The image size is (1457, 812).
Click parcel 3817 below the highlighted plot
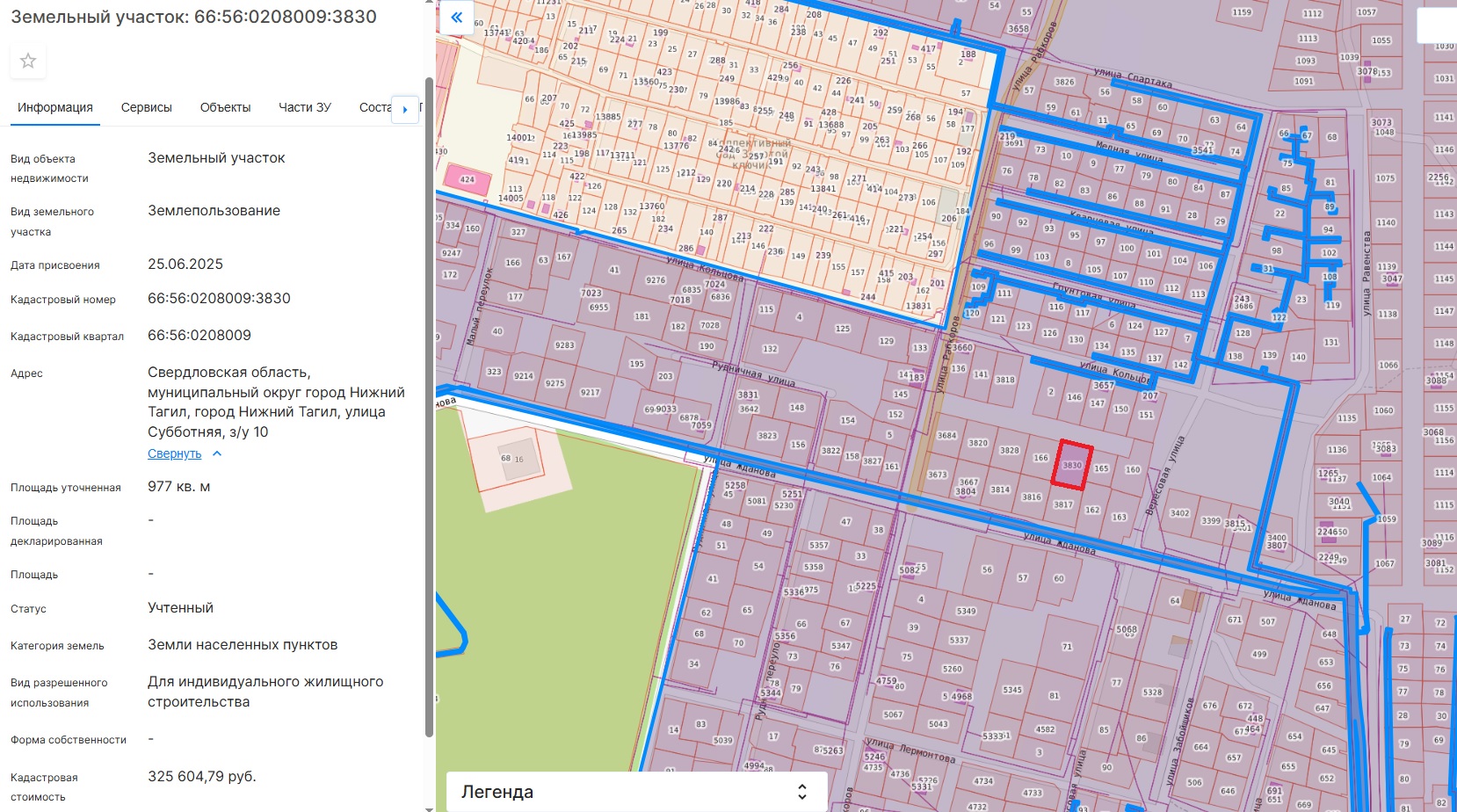tap(1063, 505)
